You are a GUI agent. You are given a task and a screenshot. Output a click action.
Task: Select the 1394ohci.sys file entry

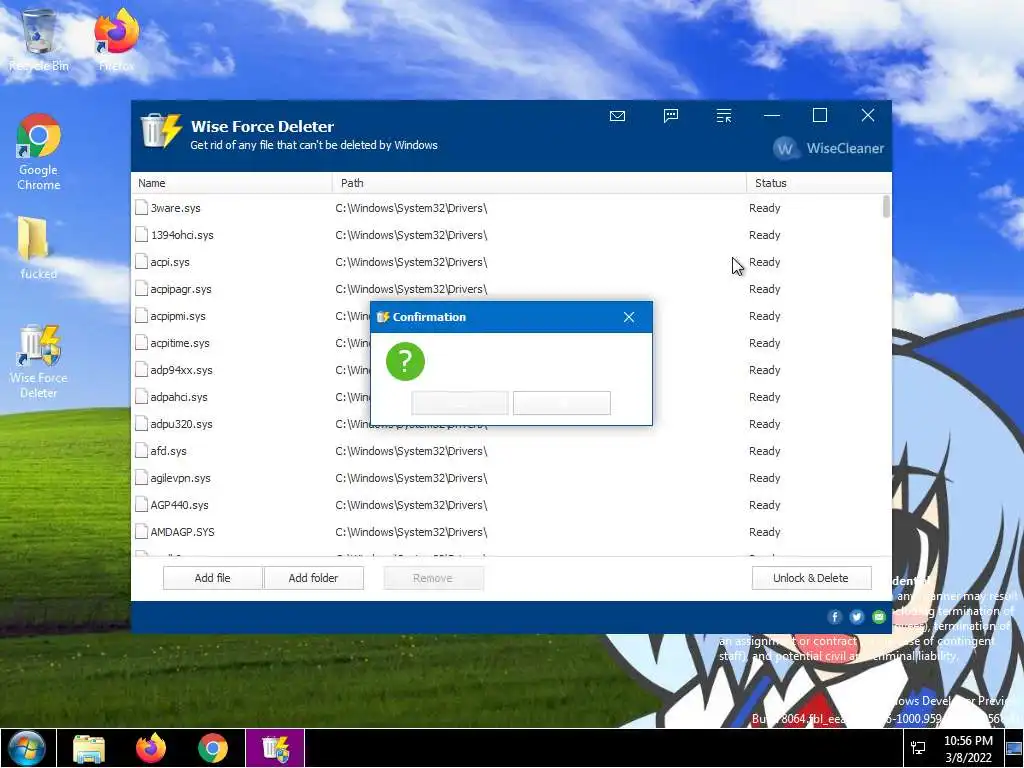[507, 235]
